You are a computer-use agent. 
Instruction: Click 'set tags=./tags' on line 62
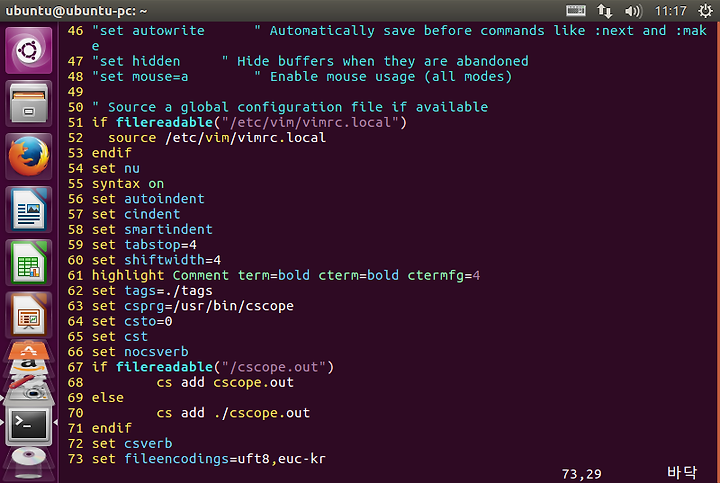tap(152, 291)
